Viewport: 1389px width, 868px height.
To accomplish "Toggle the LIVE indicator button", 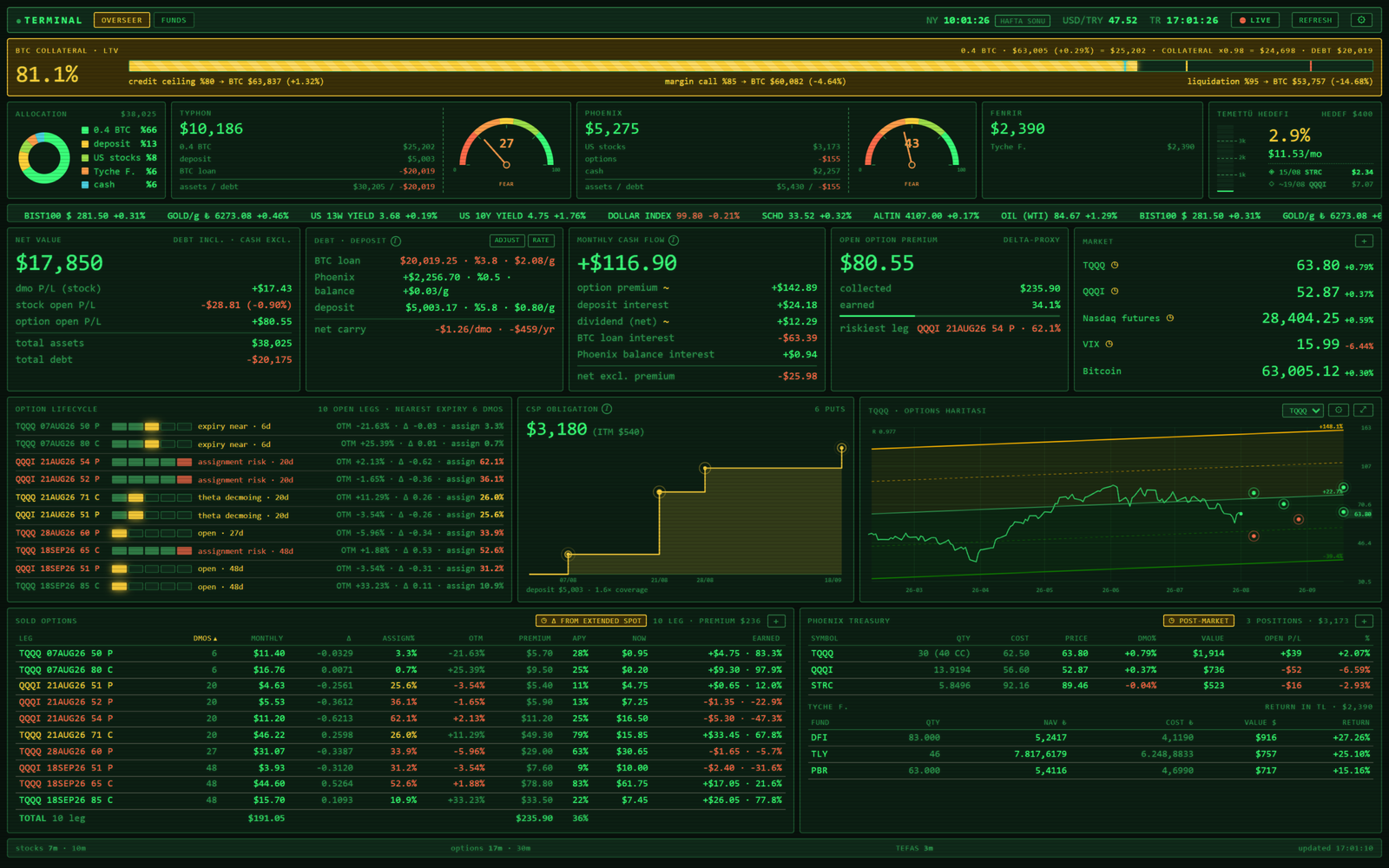I will 1255,20.
